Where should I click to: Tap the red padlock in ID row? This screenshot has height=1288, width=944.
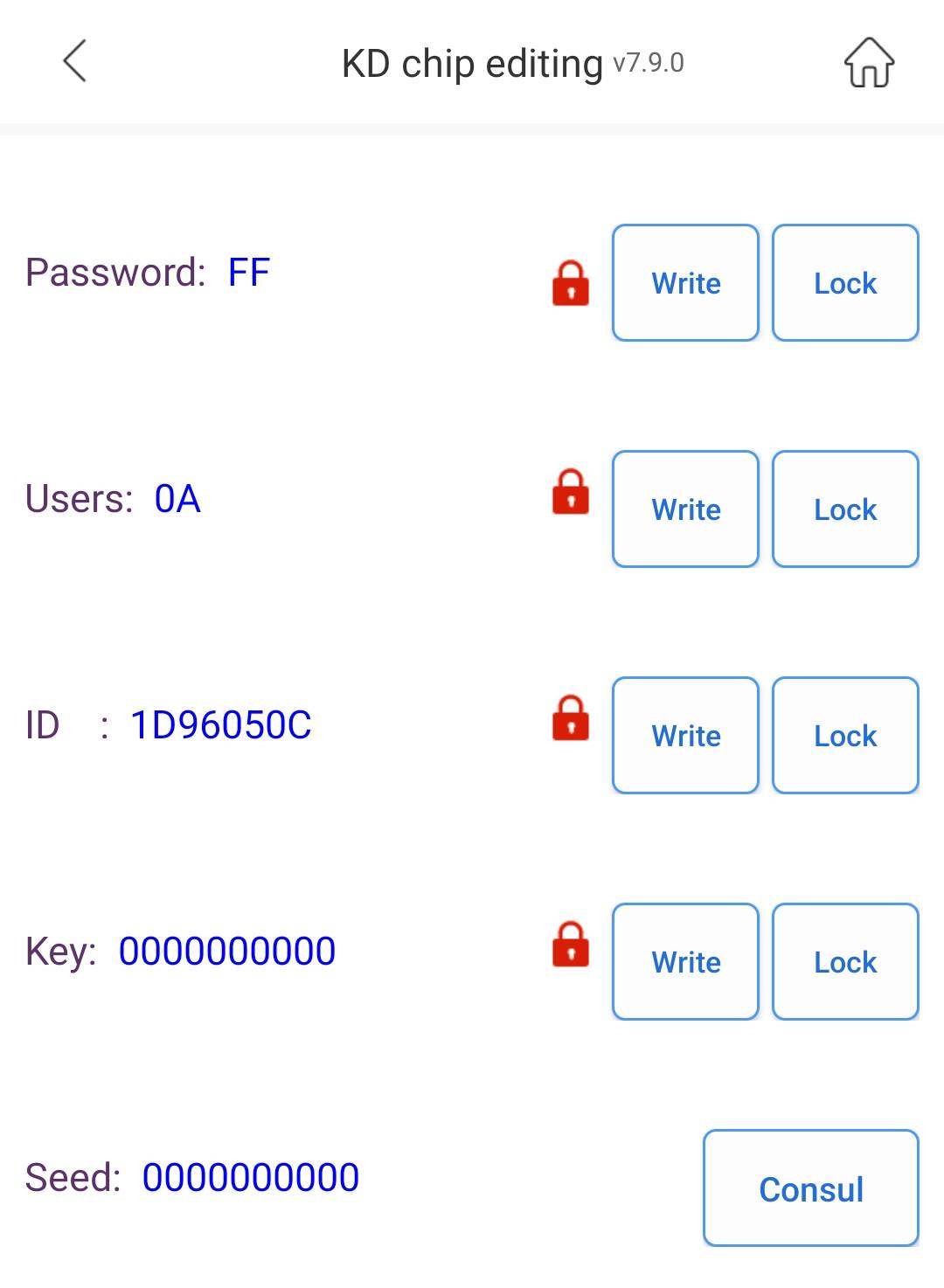pyautogui.click(x=571, y=717)
